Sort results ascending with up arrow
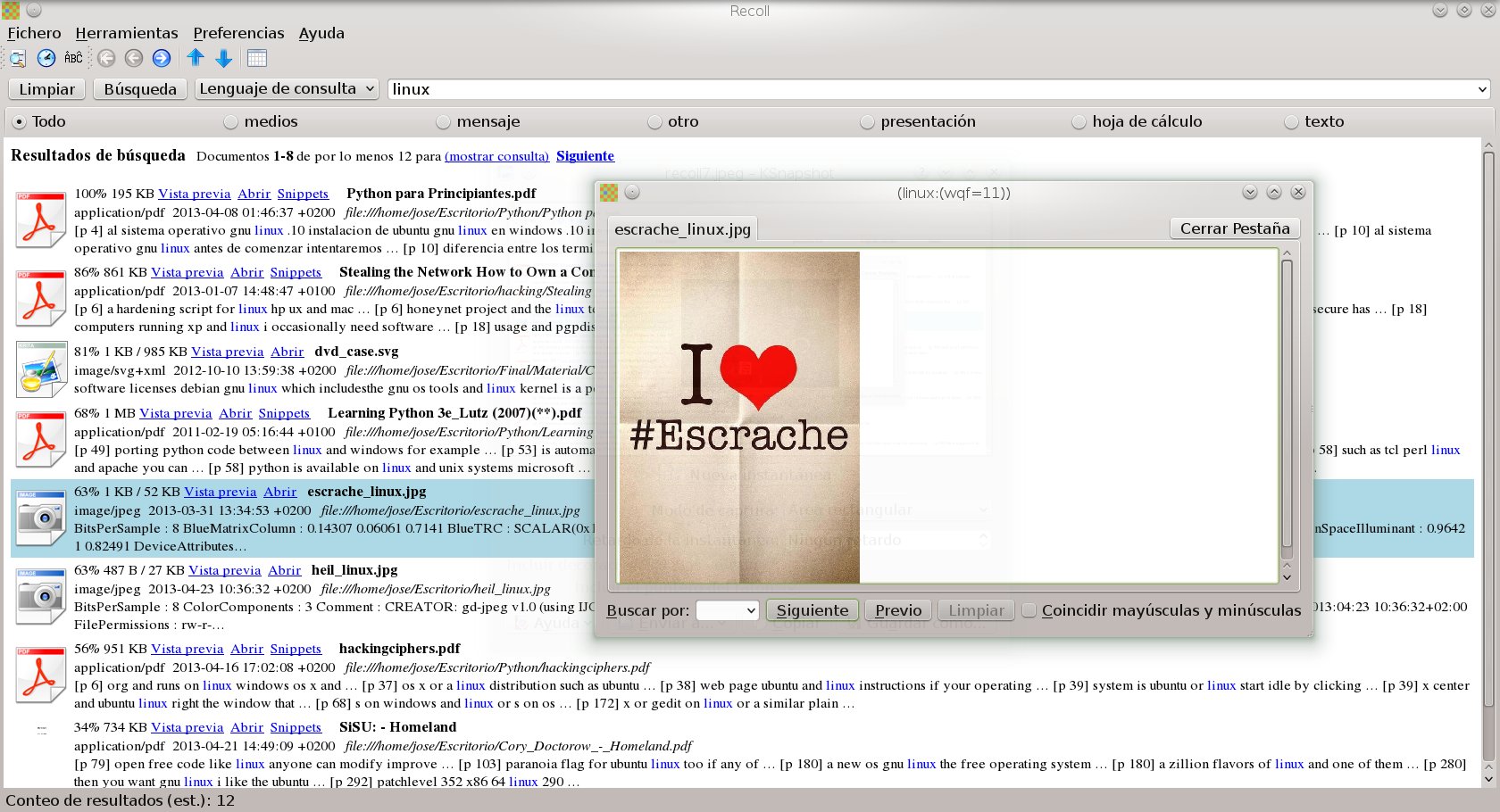 tap(196, 58)
